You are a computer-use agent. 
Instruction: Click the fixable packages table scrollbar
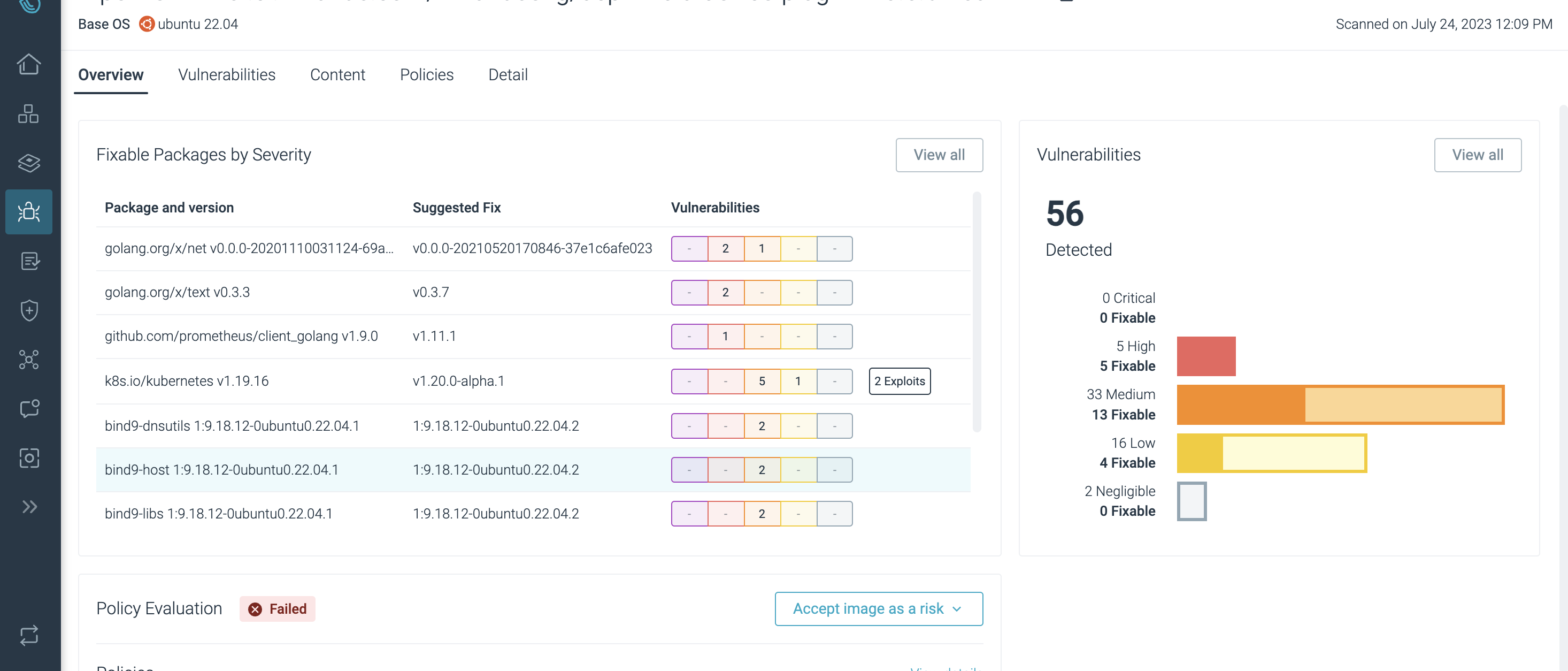(977, 312)
